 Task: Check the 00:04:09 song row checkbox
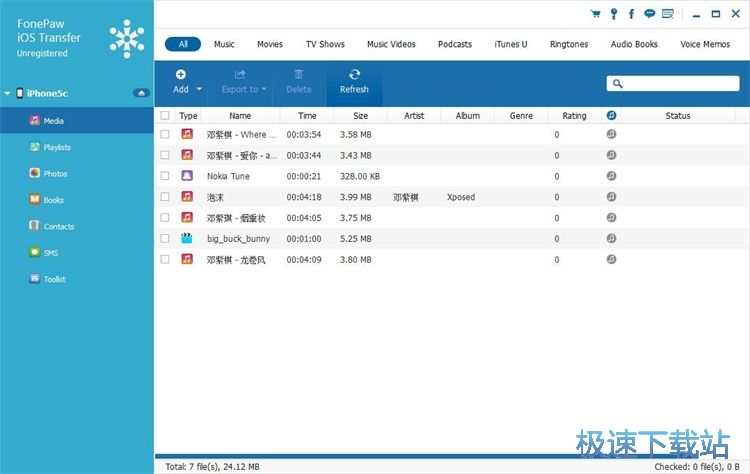[x=165, y=259]
